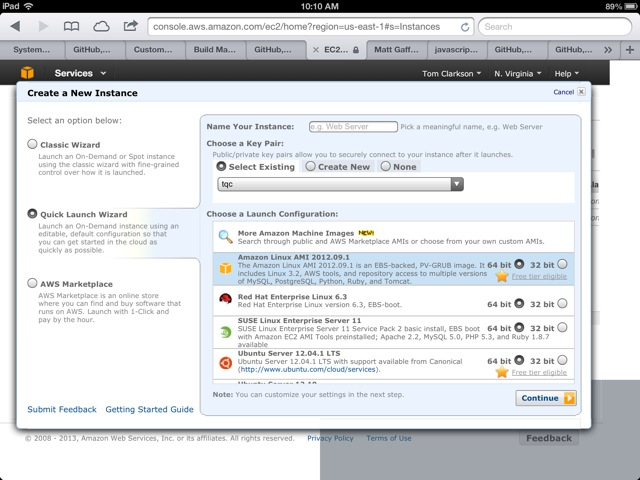This screenshot has width=640, height=480.
Task: Click the Ubuntu logo icon
Action: [x=225, y=363]
